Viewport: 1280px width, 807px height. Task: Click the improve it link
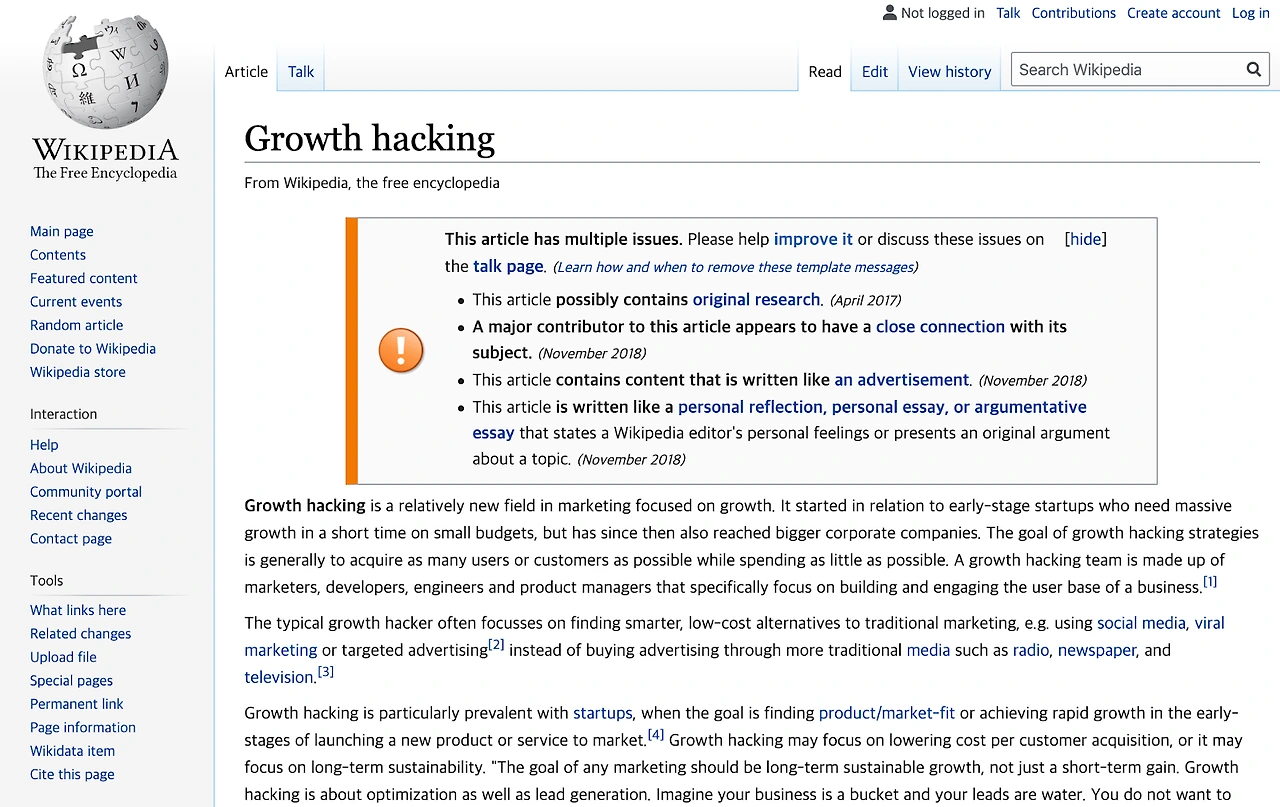pyautogui.click(x=813, y=239)
